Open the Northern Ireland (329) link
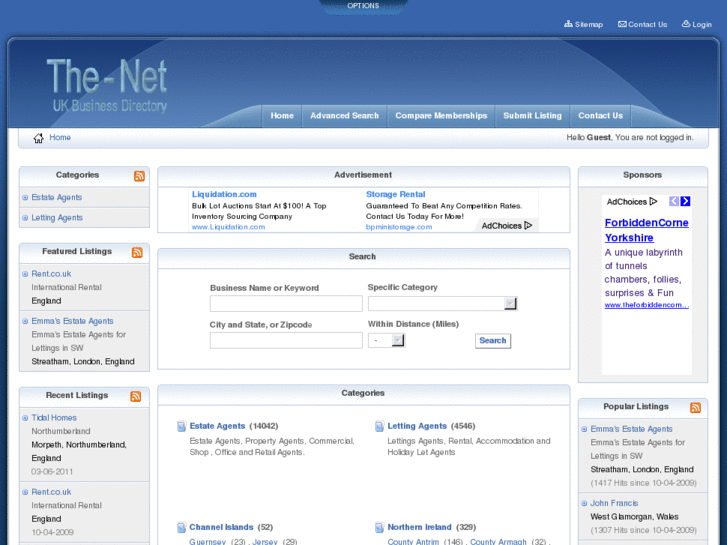The height and width of the screenshot is (545, 727). (x=419, y=527)
